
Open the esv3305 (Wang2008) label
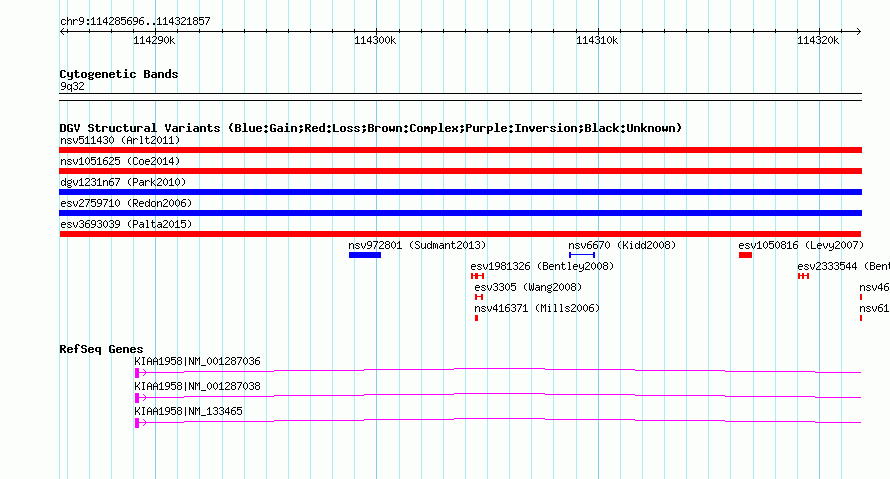point(528,287)
